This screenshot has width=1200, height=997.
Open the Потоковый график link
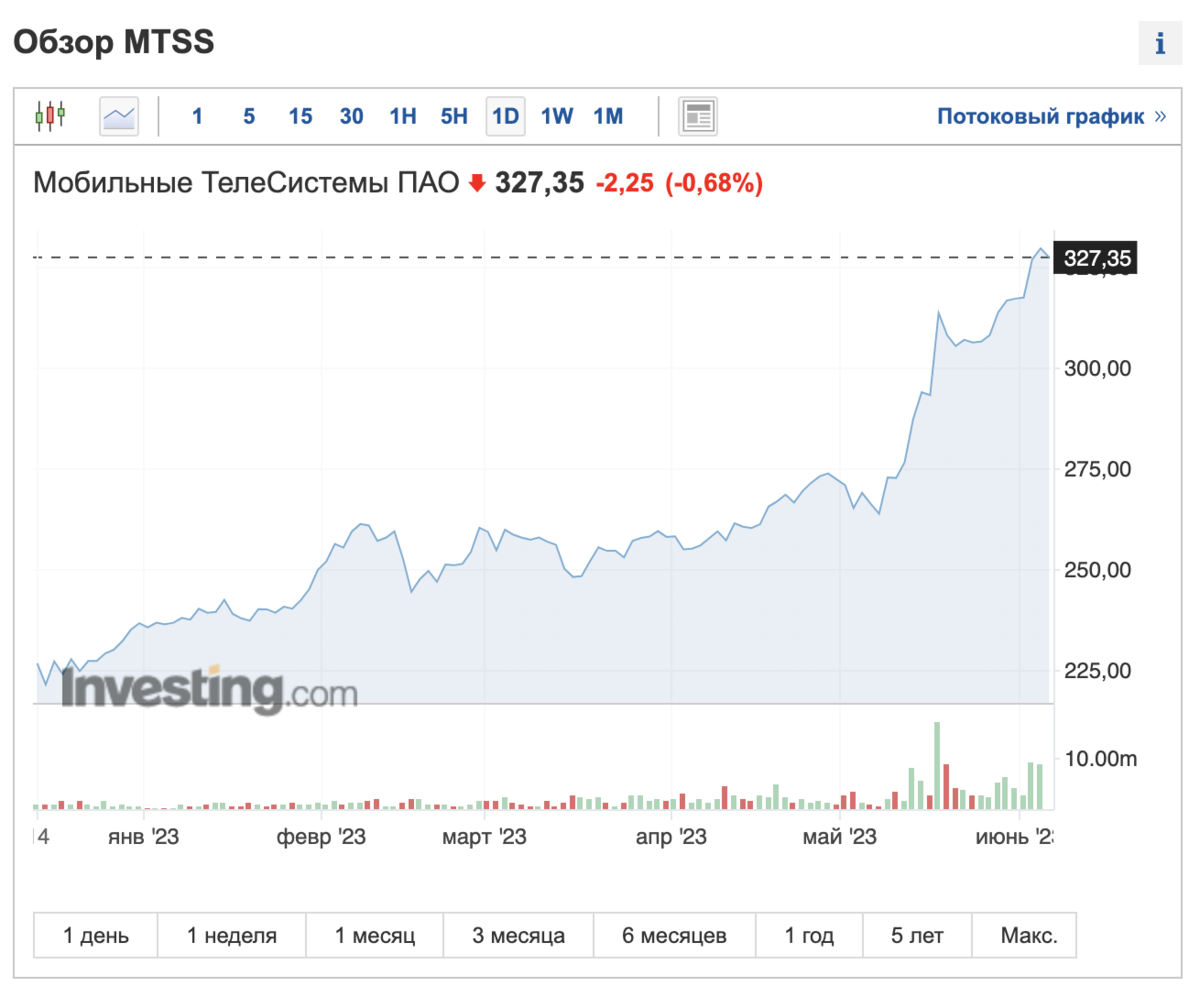pos(1051,116)
